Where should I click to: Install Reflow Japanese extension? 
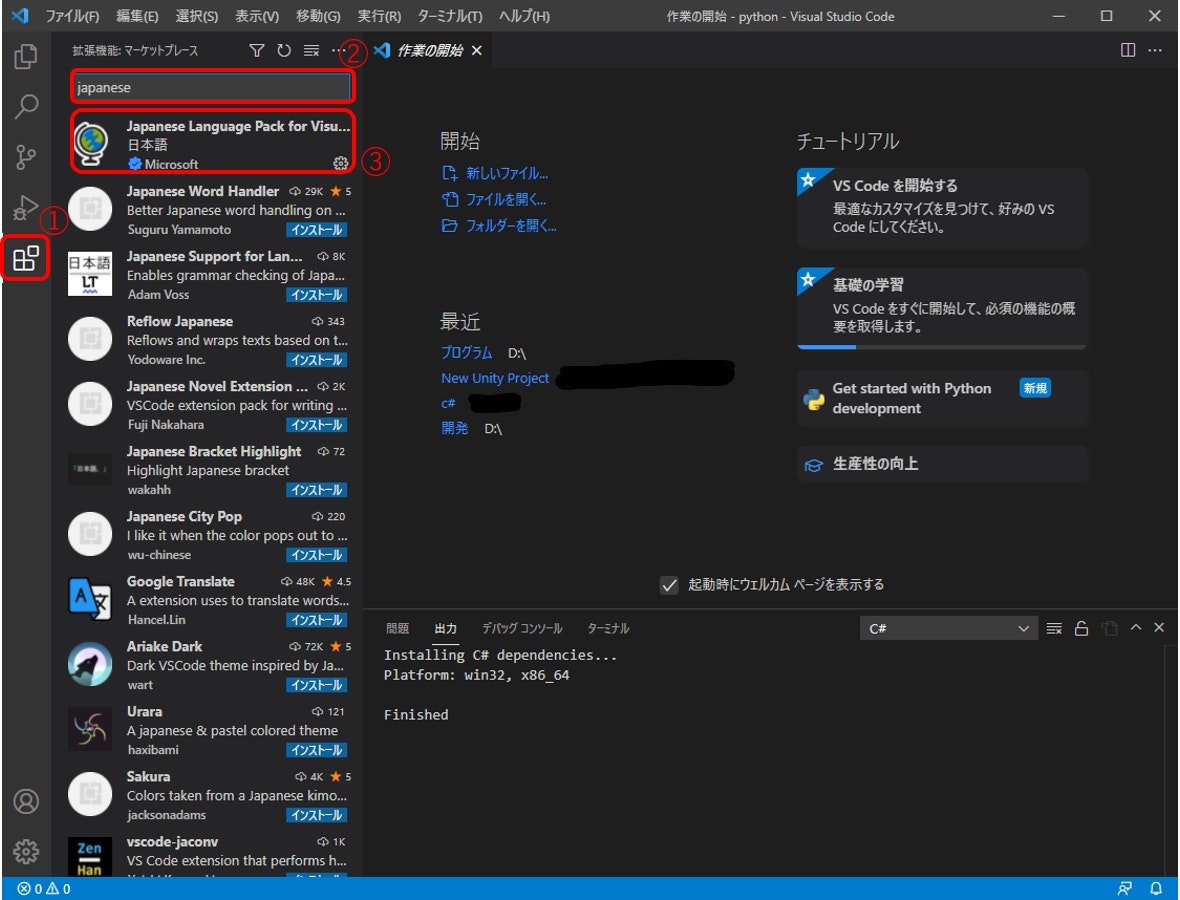coord(316,360)
